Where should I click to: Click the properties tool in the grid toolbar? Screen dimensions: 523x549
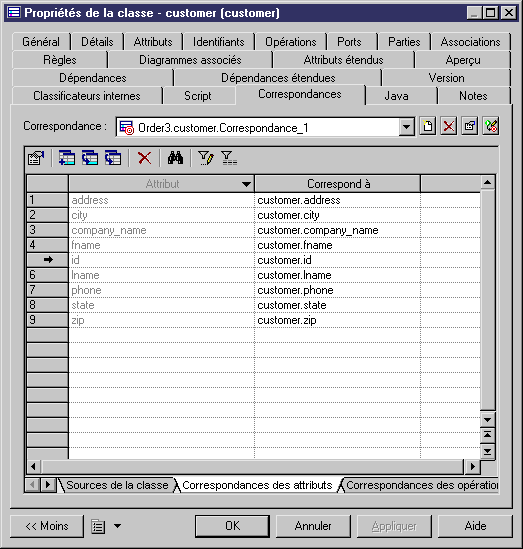[36, 158]
